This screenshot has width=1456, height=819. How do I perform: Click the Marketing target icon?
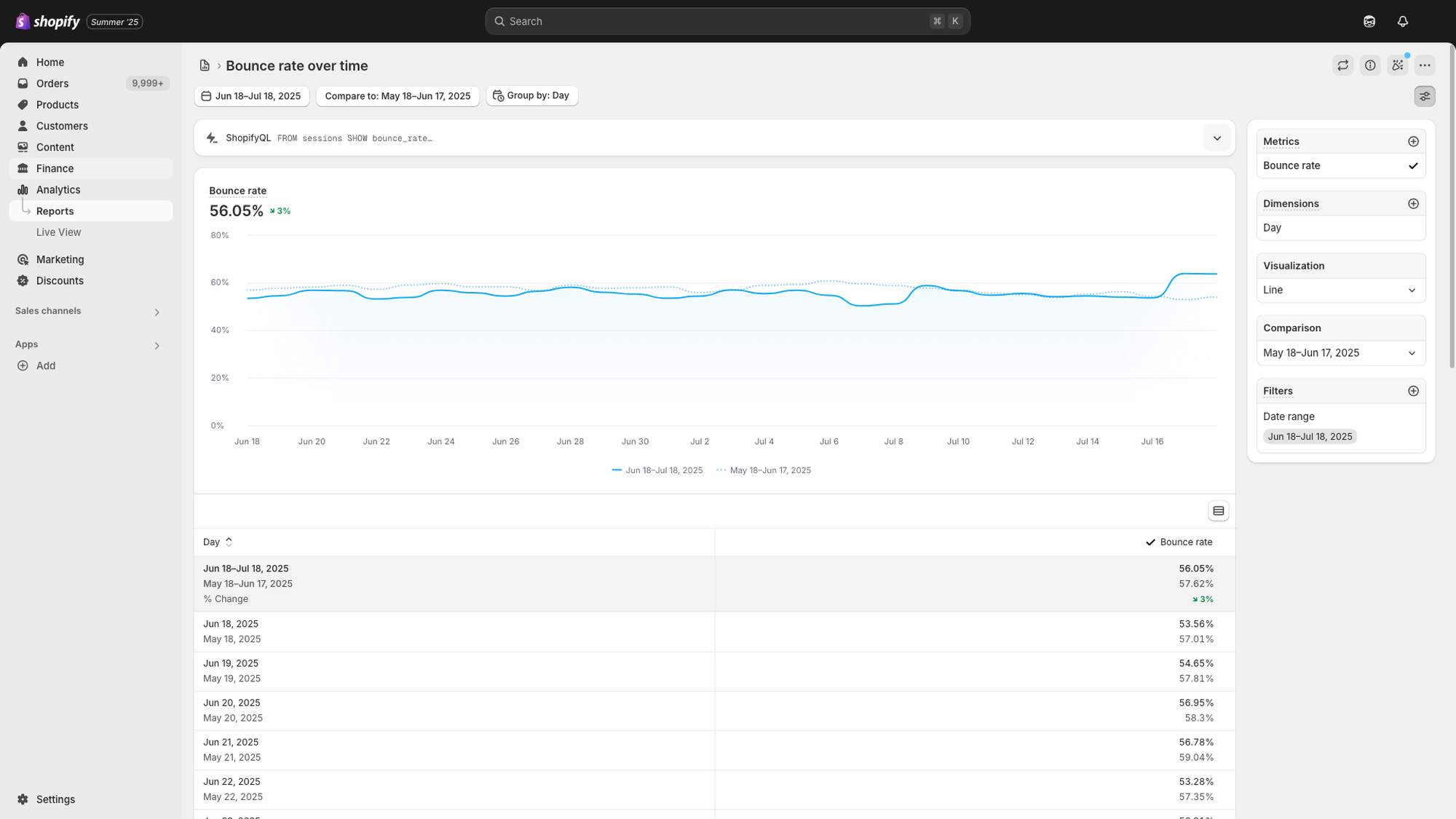23,259
